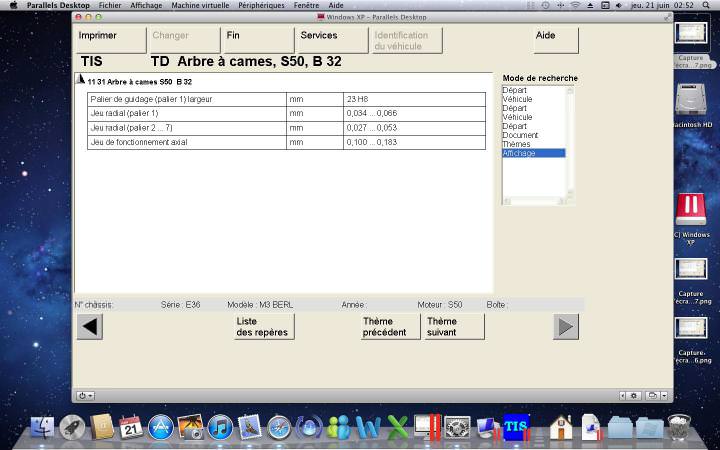Click the Fin button
Viewport: 720px width, 450px height.
pos(259,40)
